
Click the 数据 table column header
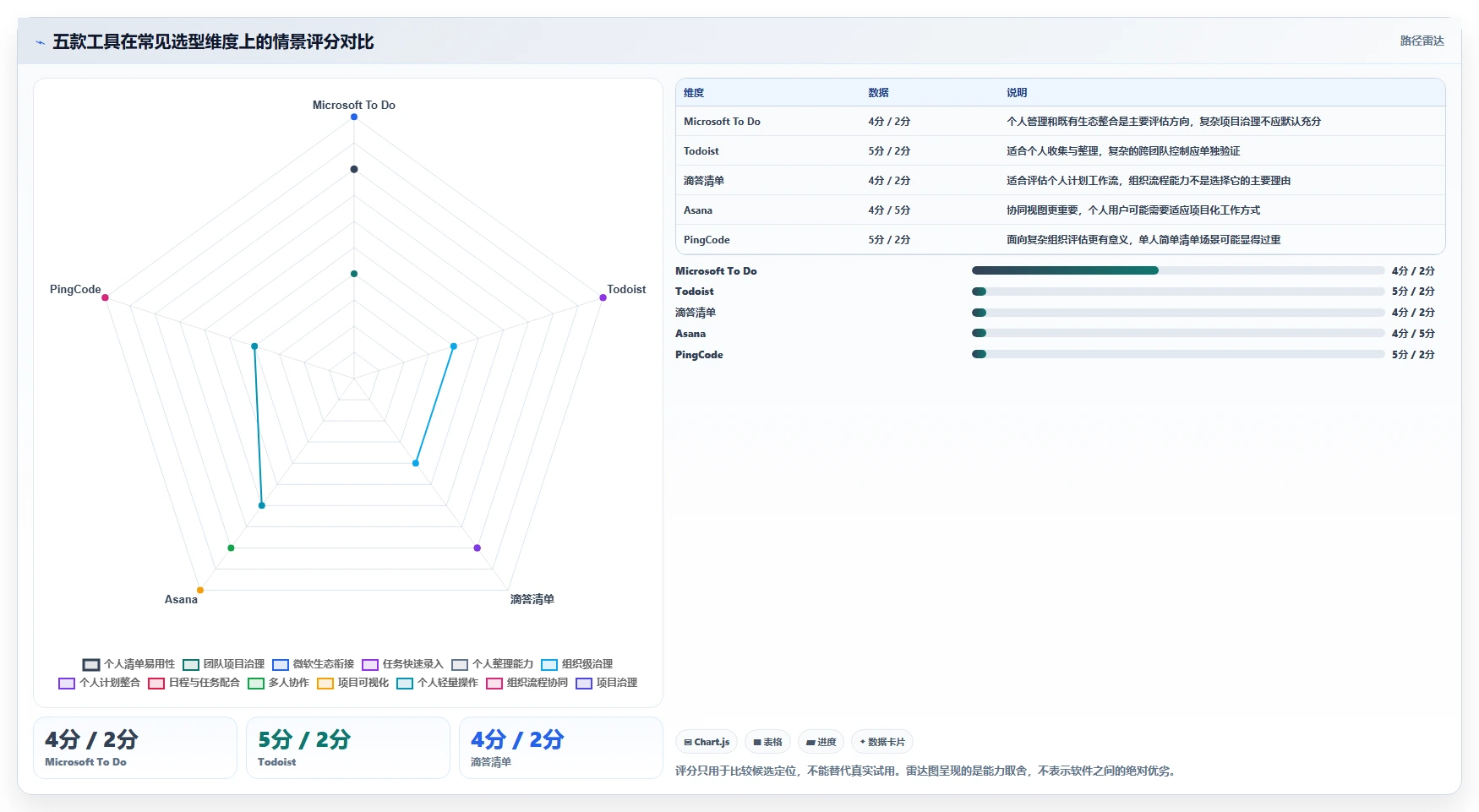pos(878,93)
